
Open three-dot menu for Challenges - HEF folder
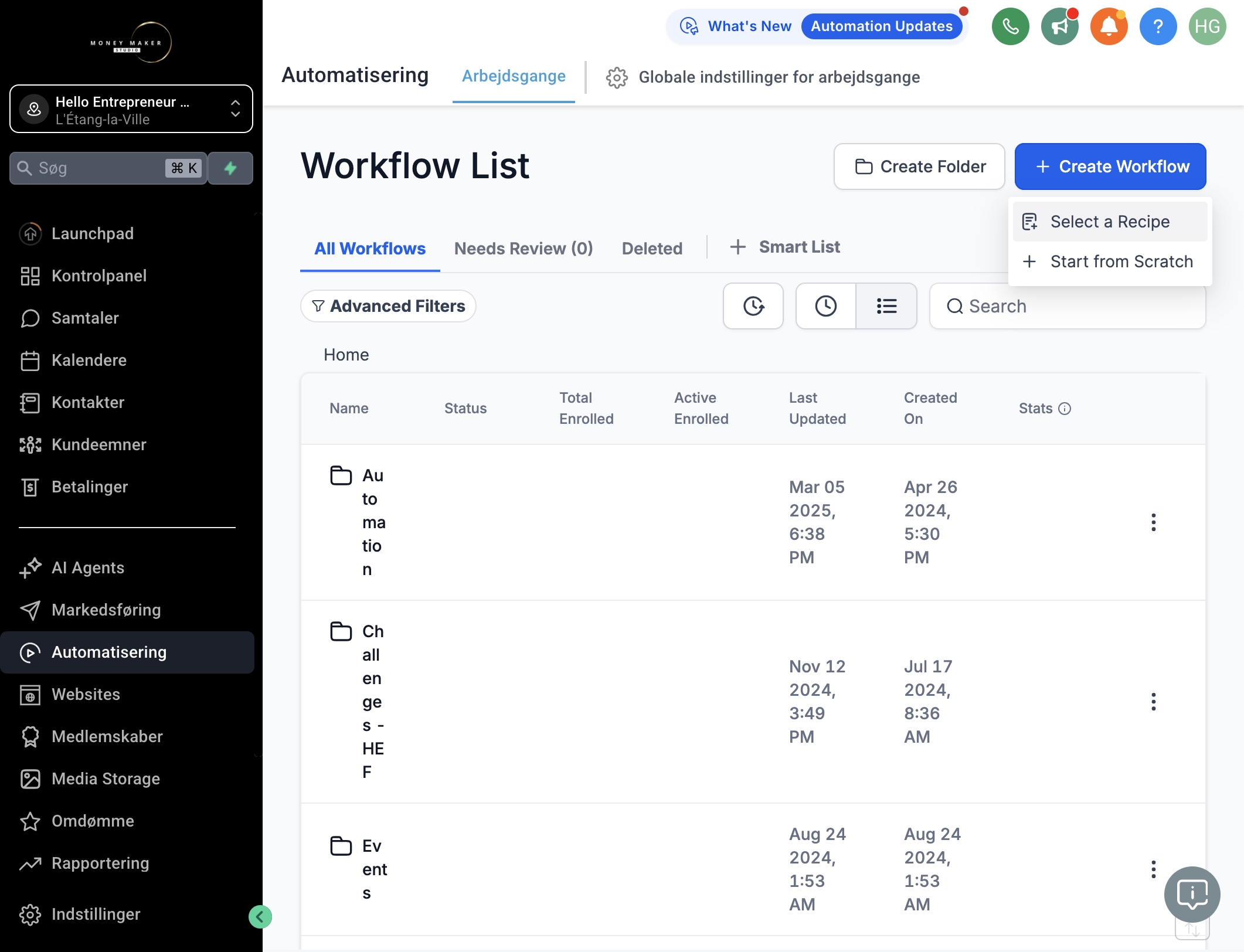coord(1153,702)
